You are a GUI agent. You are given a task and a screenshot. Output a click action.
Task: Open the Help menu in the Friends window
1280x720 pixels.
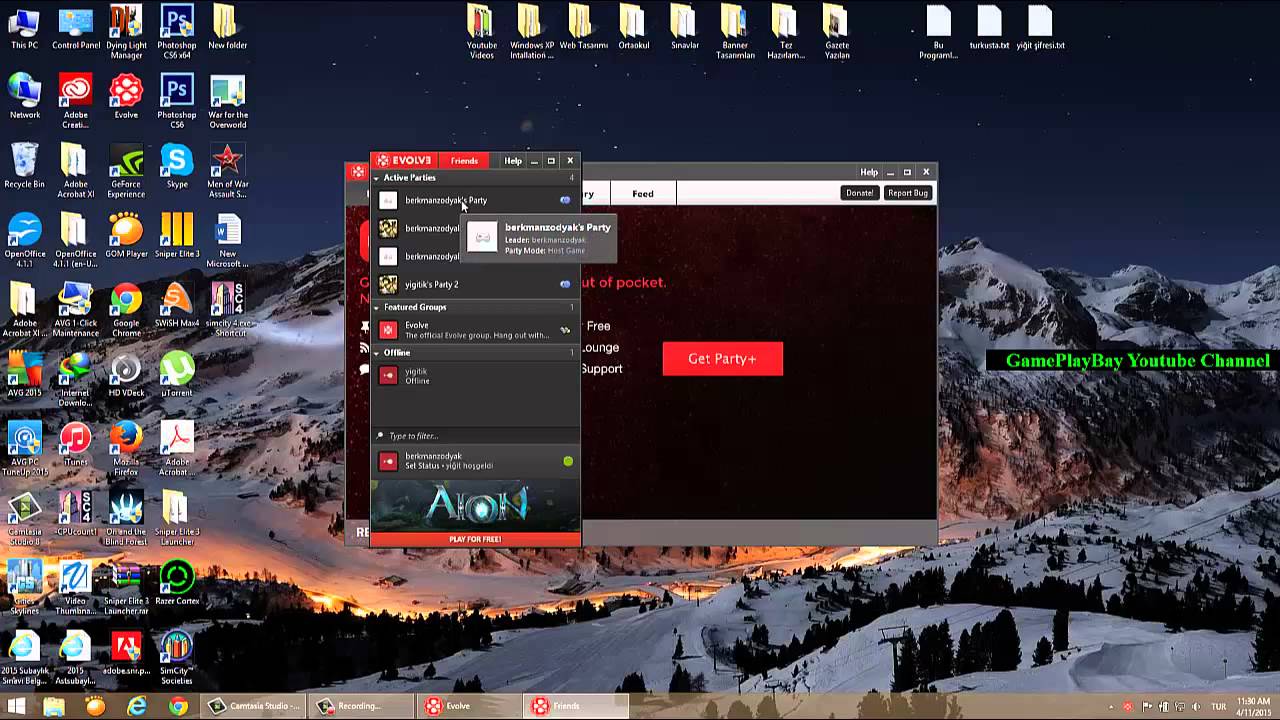(513, 161)
